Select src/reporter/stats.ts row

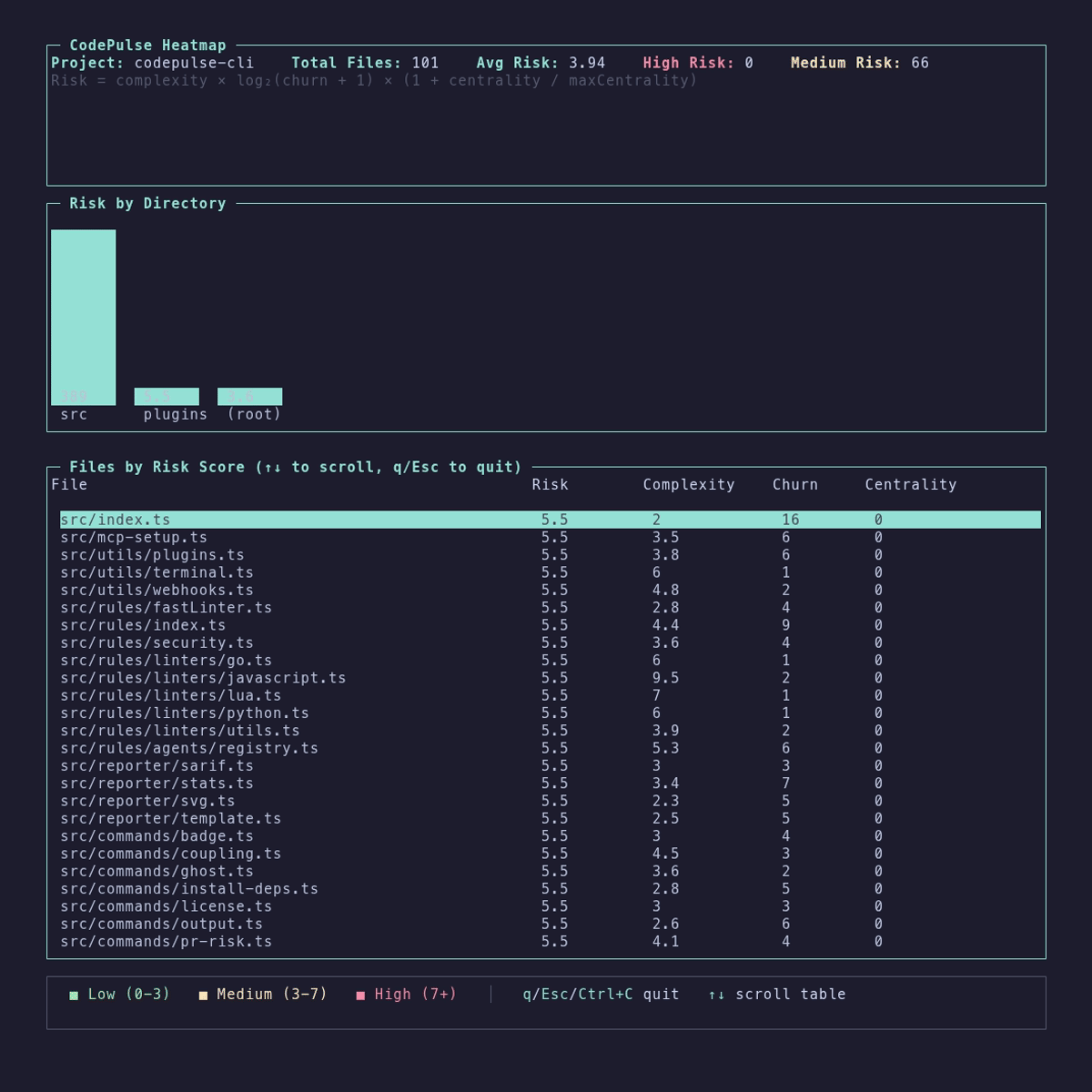[551, 784]
